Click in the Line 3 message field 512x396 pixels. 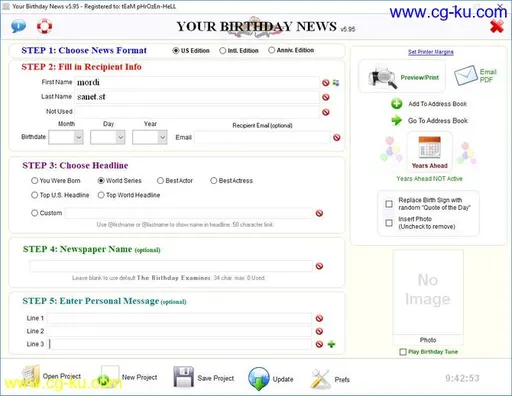point(179,344)
